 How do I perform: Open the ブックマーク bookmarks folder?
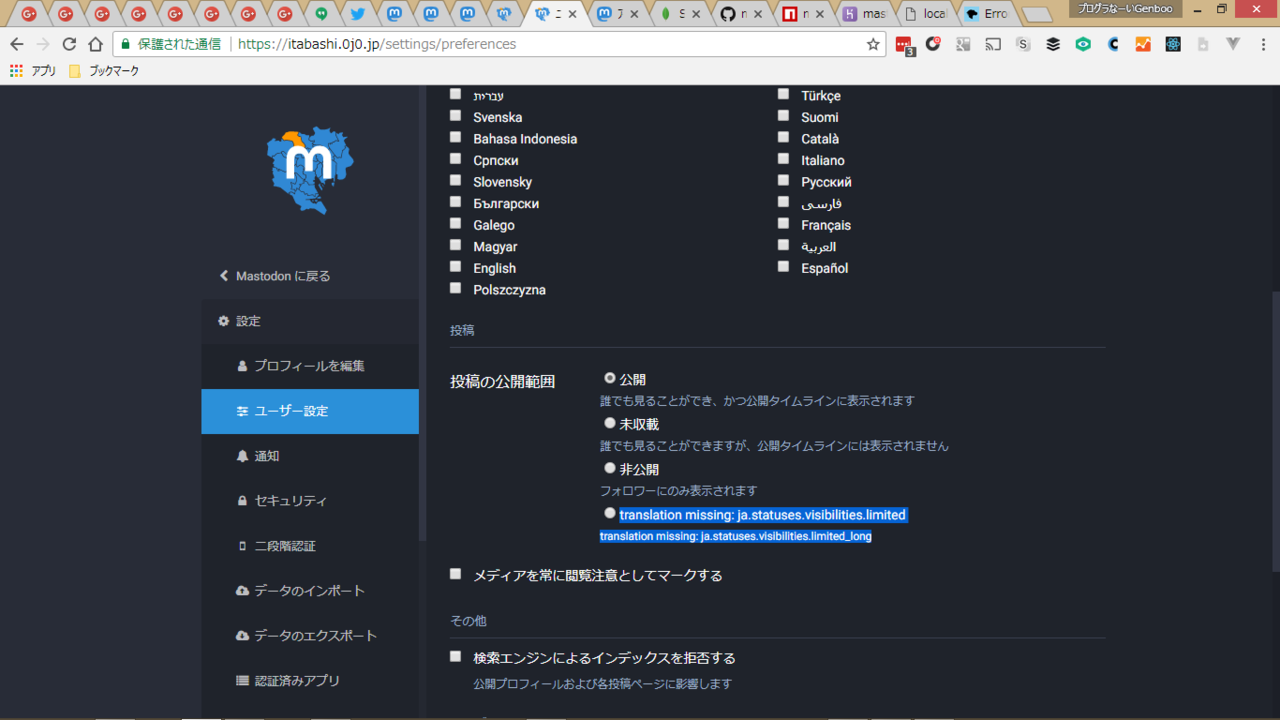(104, 71)
